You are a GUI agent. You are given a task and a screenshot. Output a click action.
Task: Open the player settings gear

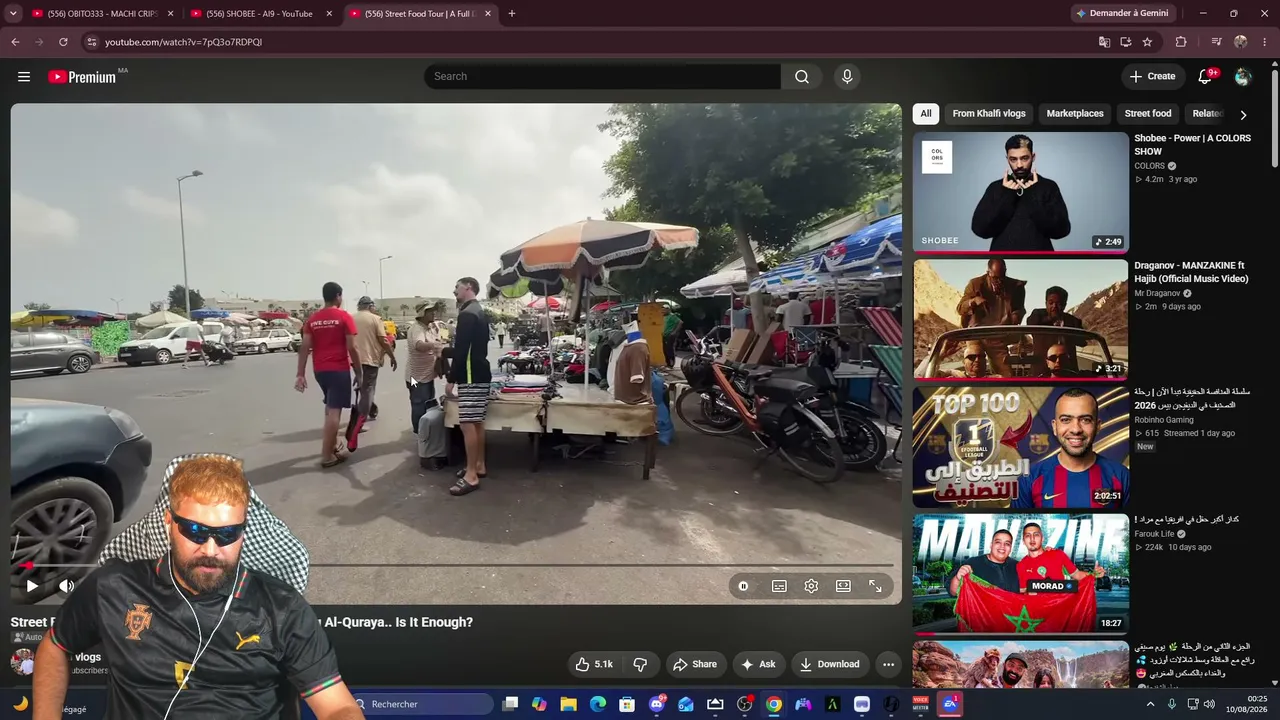(811, 586)
